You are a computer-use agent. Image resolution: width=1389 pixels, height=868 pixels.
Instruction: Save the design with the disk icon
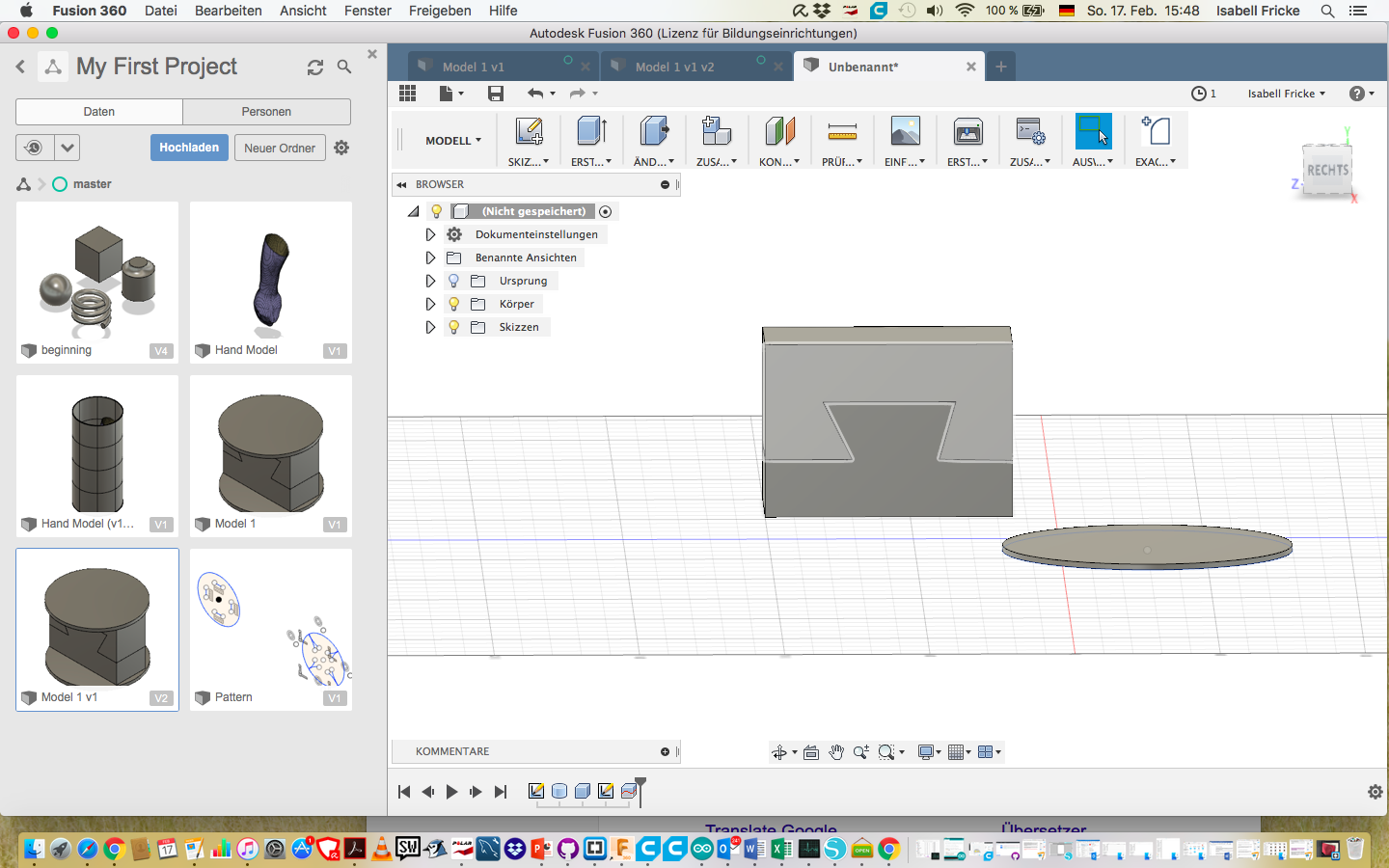click(496, 94)
